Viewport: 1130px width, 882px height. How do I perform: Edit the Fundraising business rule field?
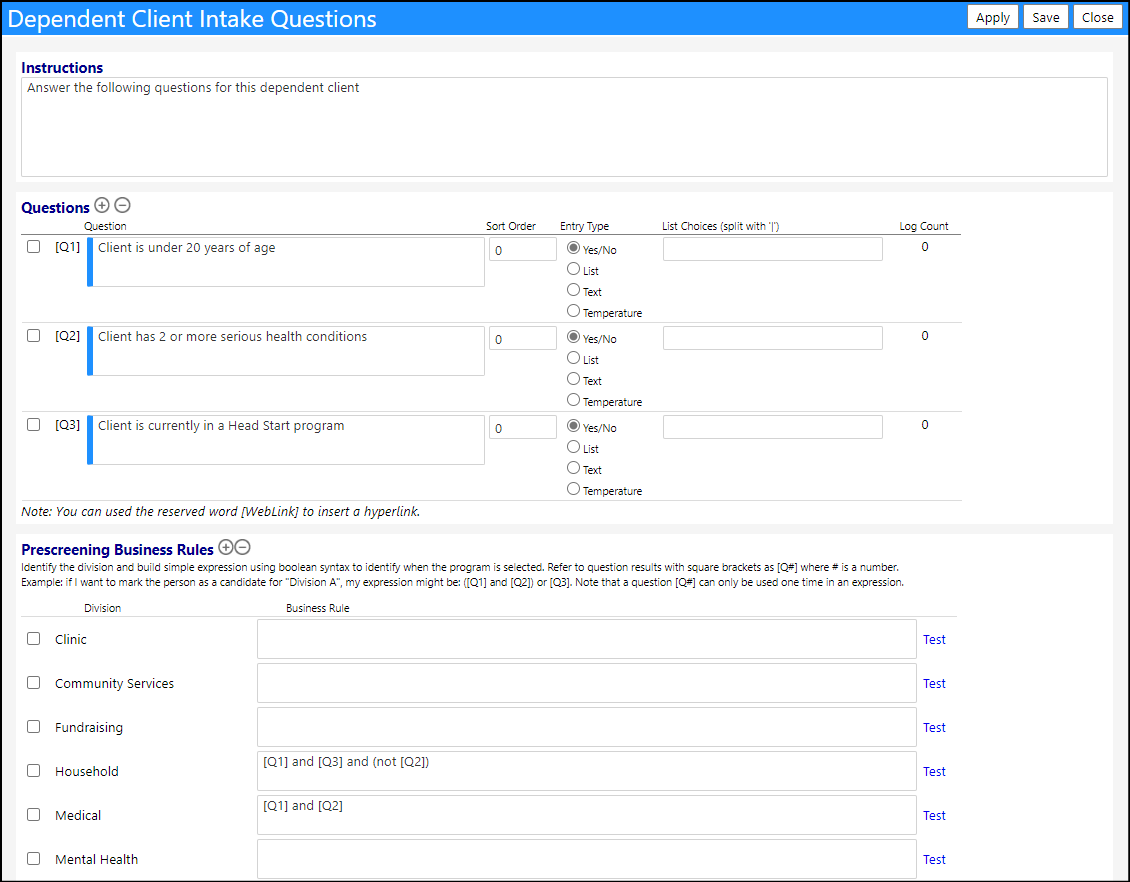click(x=587, y=727)
